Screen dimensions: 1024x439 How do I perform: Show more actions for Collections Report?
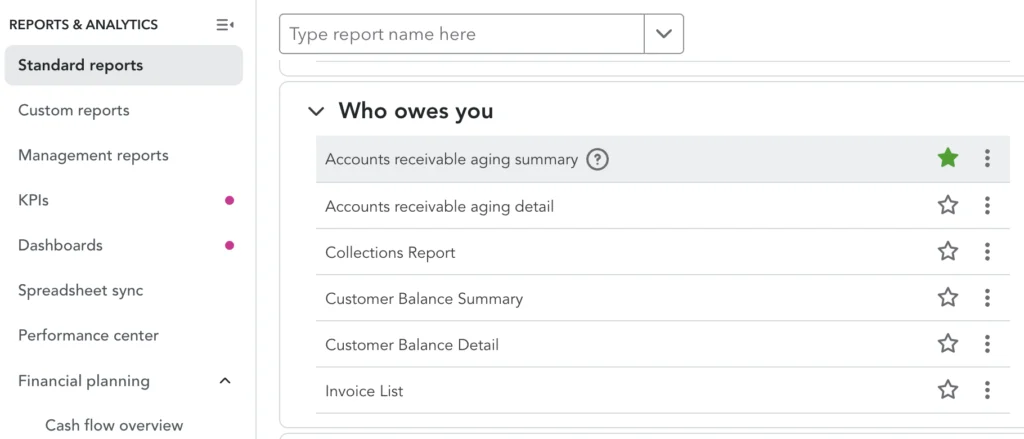(x=987, y=252)
